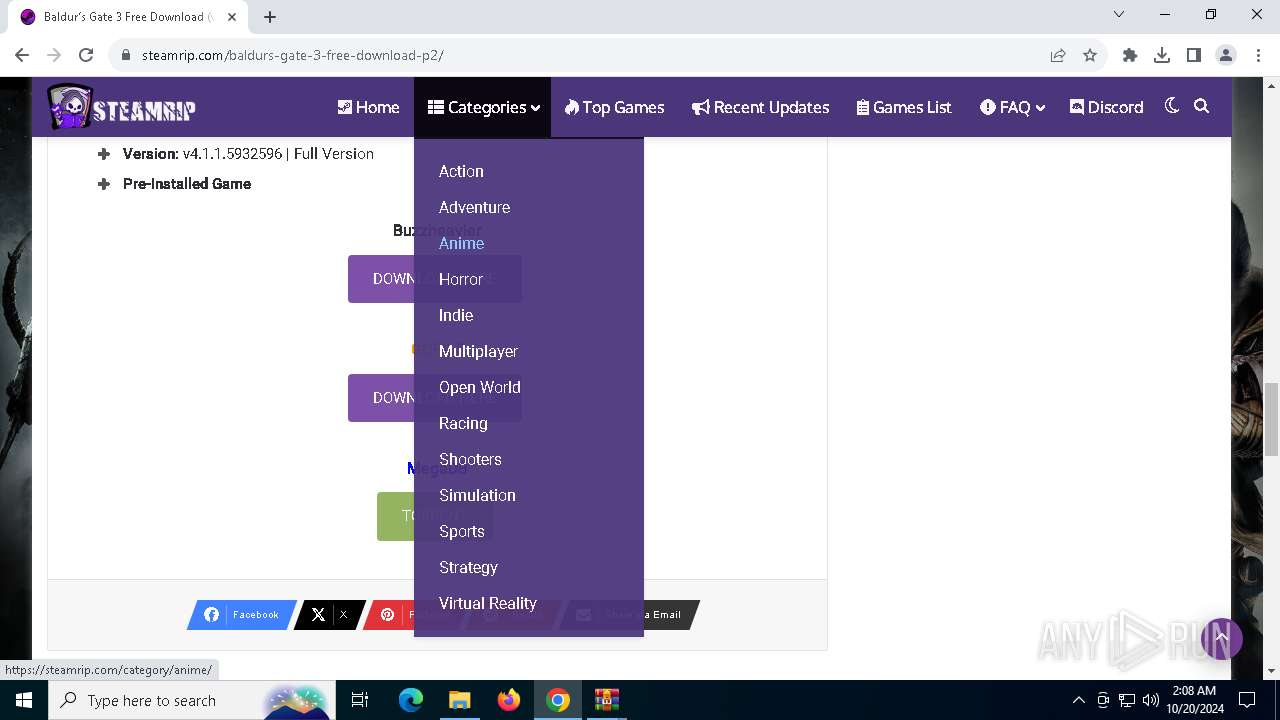The image size is (1280, 720).
Task: Select Action category
Action: coord(461,171)
